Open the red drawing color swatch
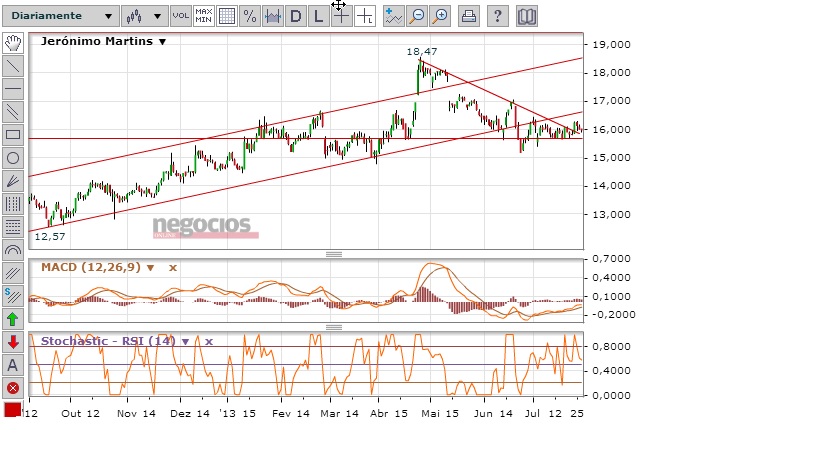This screenshot has height=460, width=819. [x=13, y=409]
